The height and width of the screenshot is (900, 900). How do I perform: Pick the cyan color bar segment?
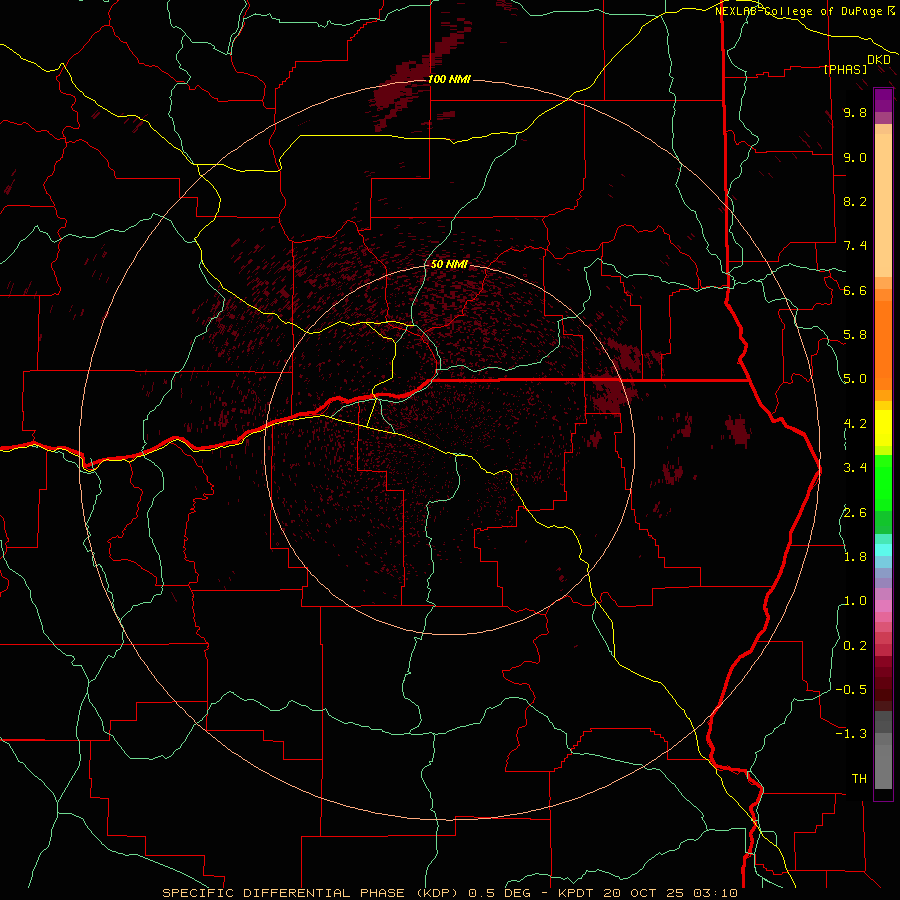coord(883,550)
